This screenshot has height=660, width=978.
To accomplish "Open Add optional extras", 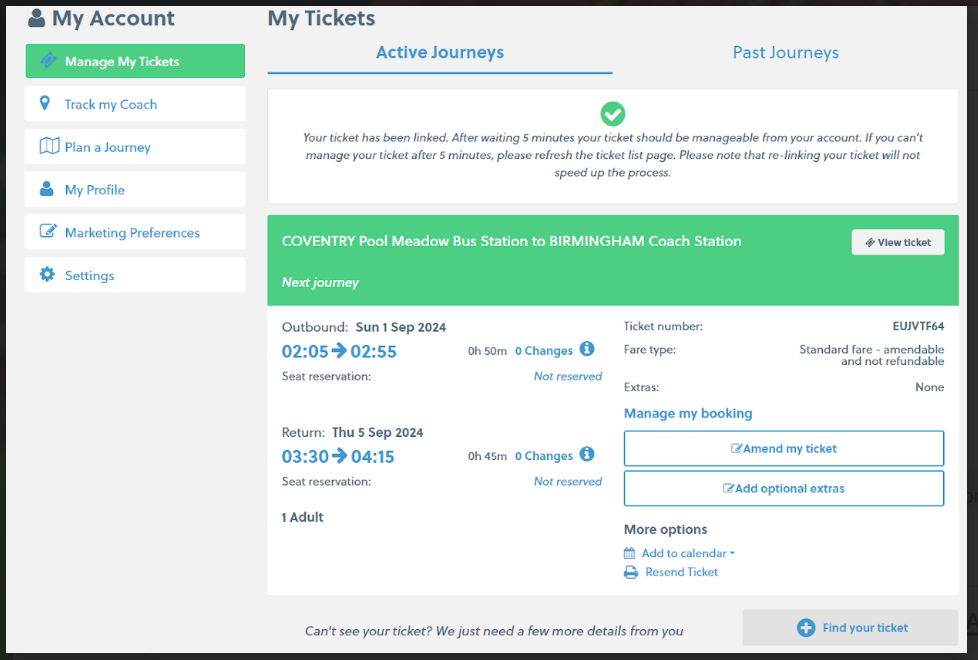I will 783,488.
